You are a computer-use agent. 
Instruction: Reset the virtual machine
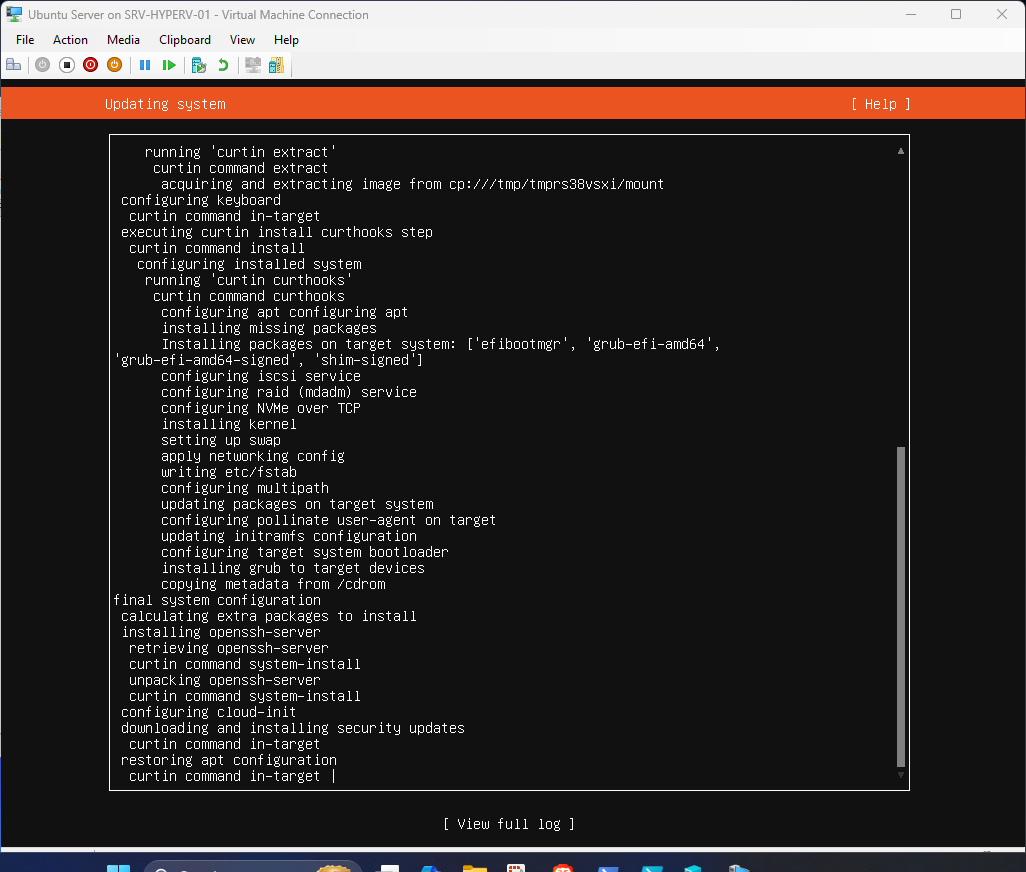(x=170, y=64)
